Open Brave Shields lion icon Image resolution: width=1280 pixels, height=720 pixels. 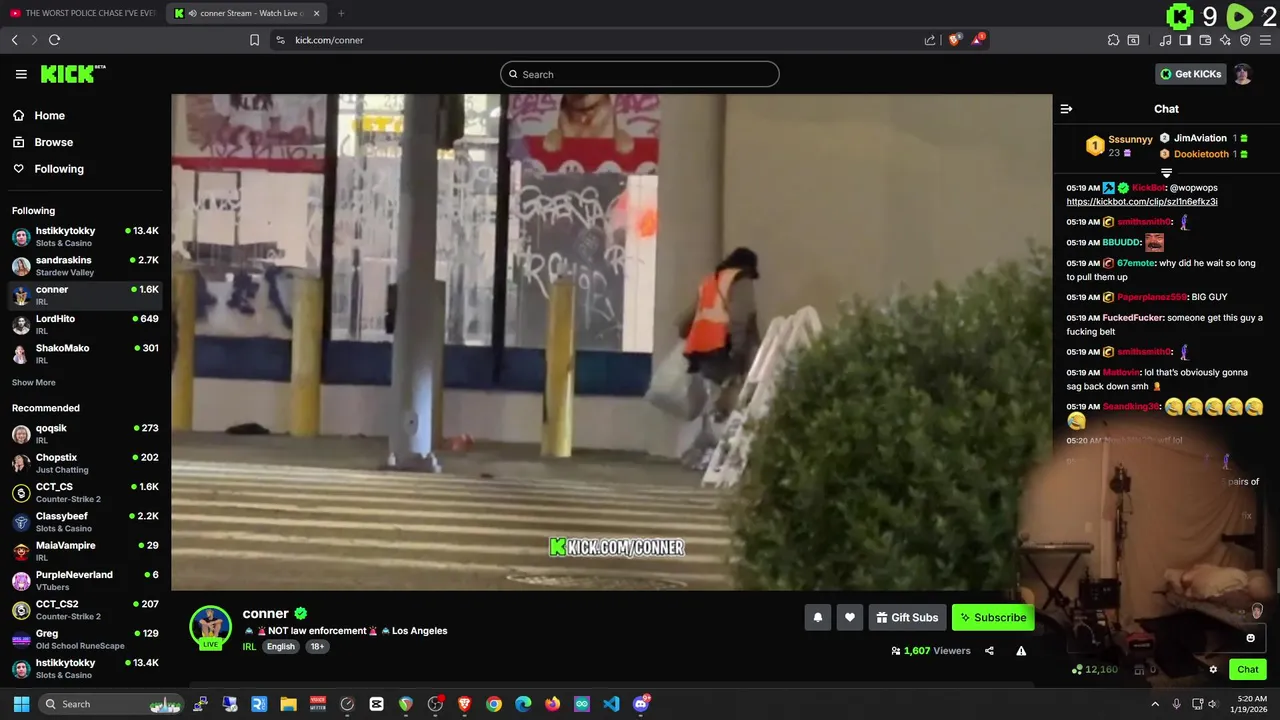pos(954,40)
